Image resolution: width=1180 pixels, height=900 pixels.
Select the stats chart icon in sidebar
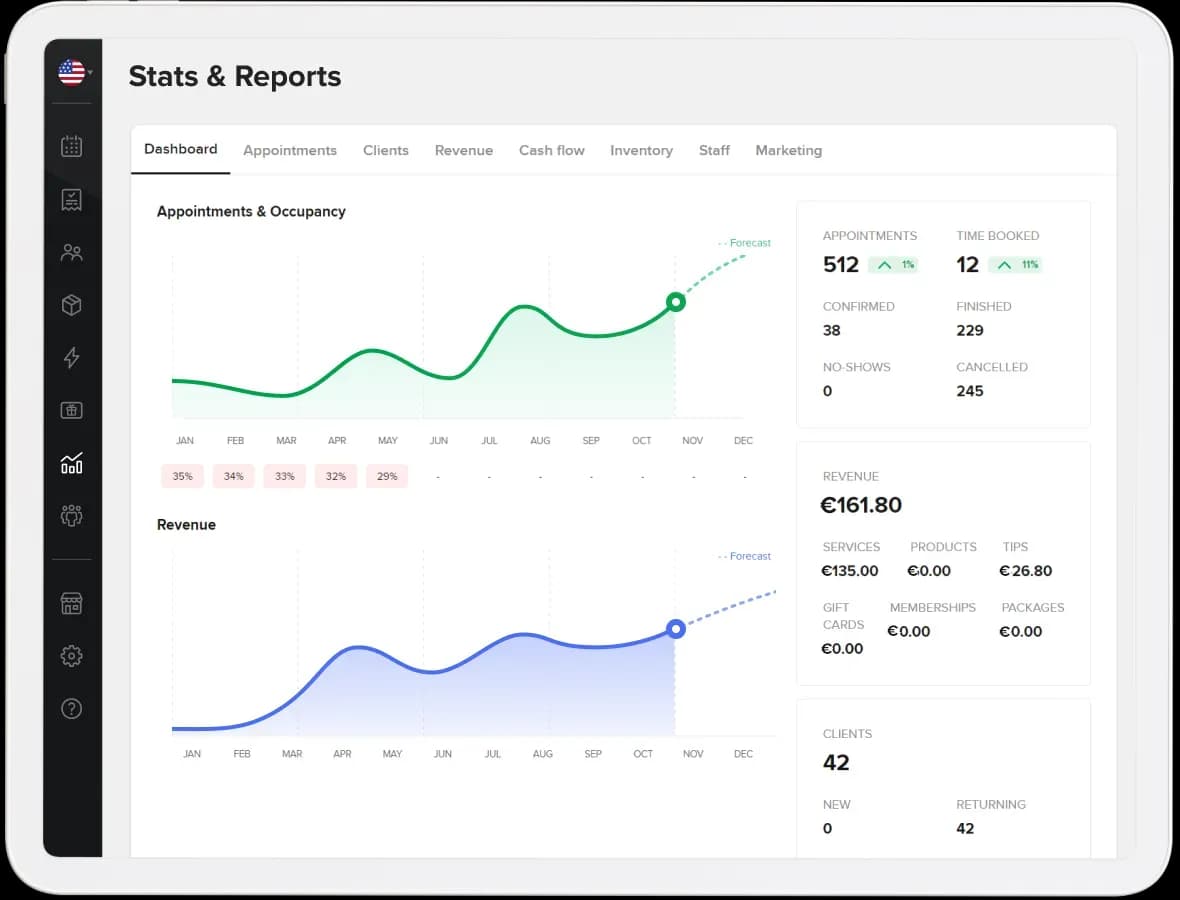click(x=71, y=463)
